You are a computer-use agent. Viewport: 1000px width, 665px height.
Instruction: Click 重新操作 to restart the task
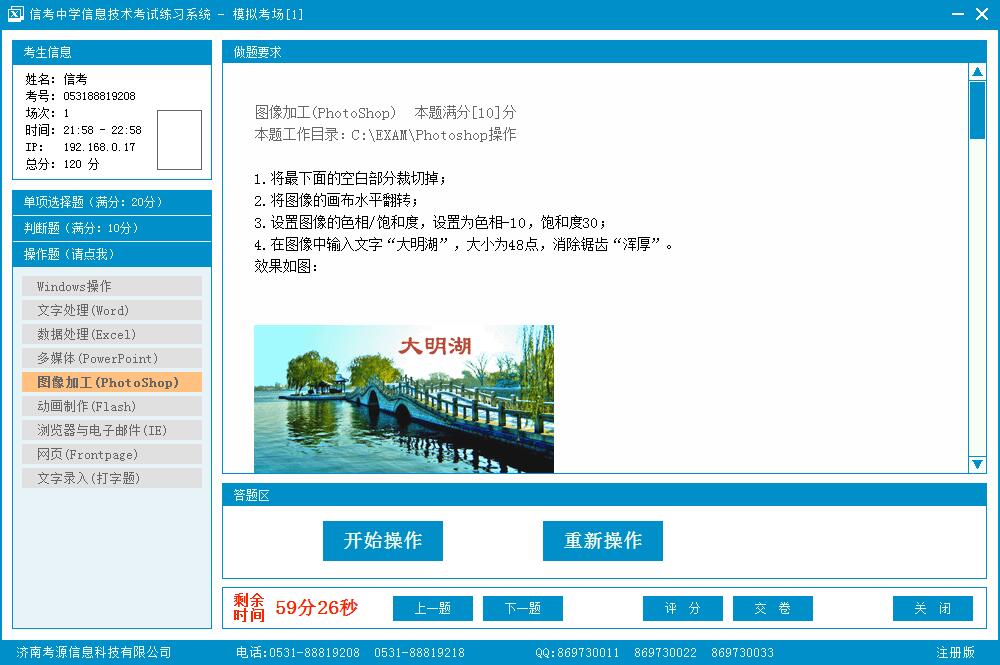[602, 540]
